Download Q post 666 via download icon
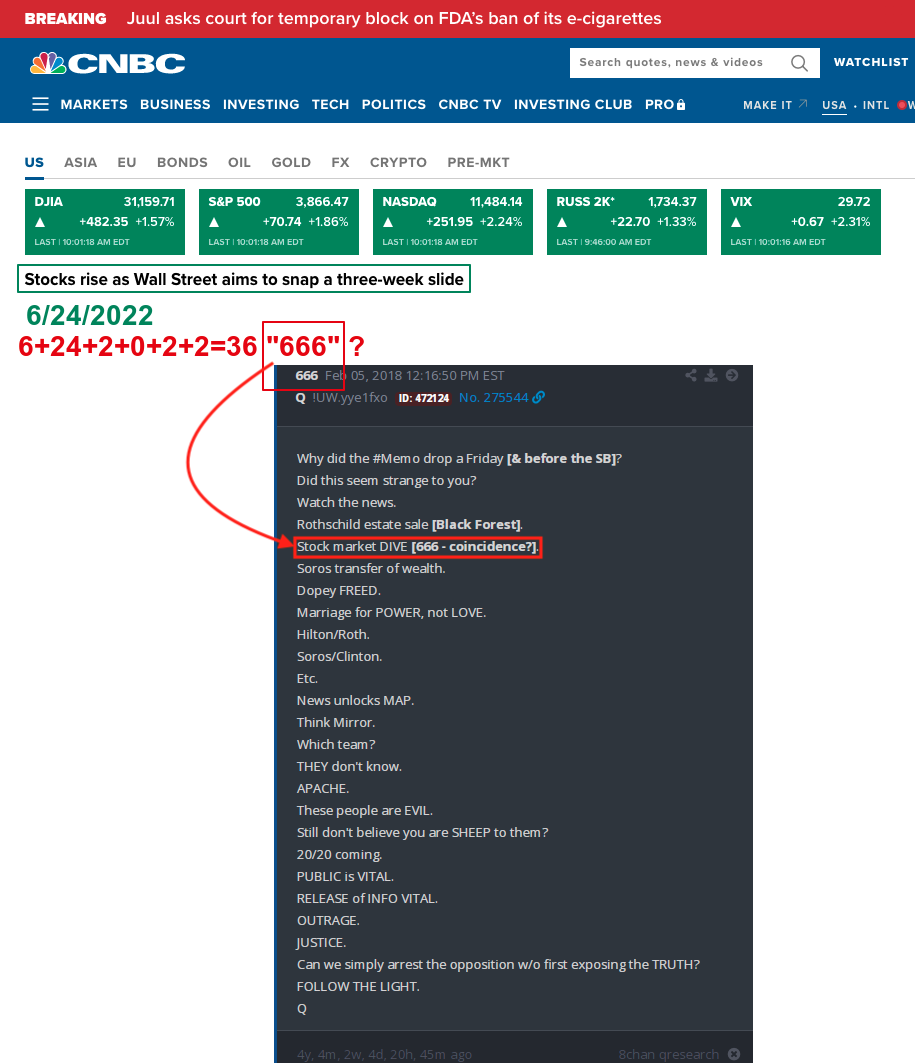The image size is (915, 1064). [x=711, y=375]
